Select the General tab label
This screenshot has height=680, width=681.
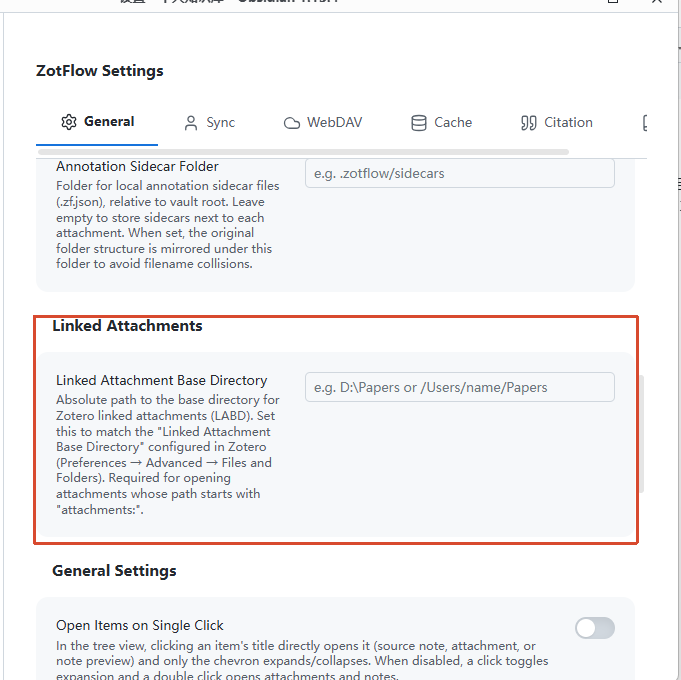(x=109, y=122)
